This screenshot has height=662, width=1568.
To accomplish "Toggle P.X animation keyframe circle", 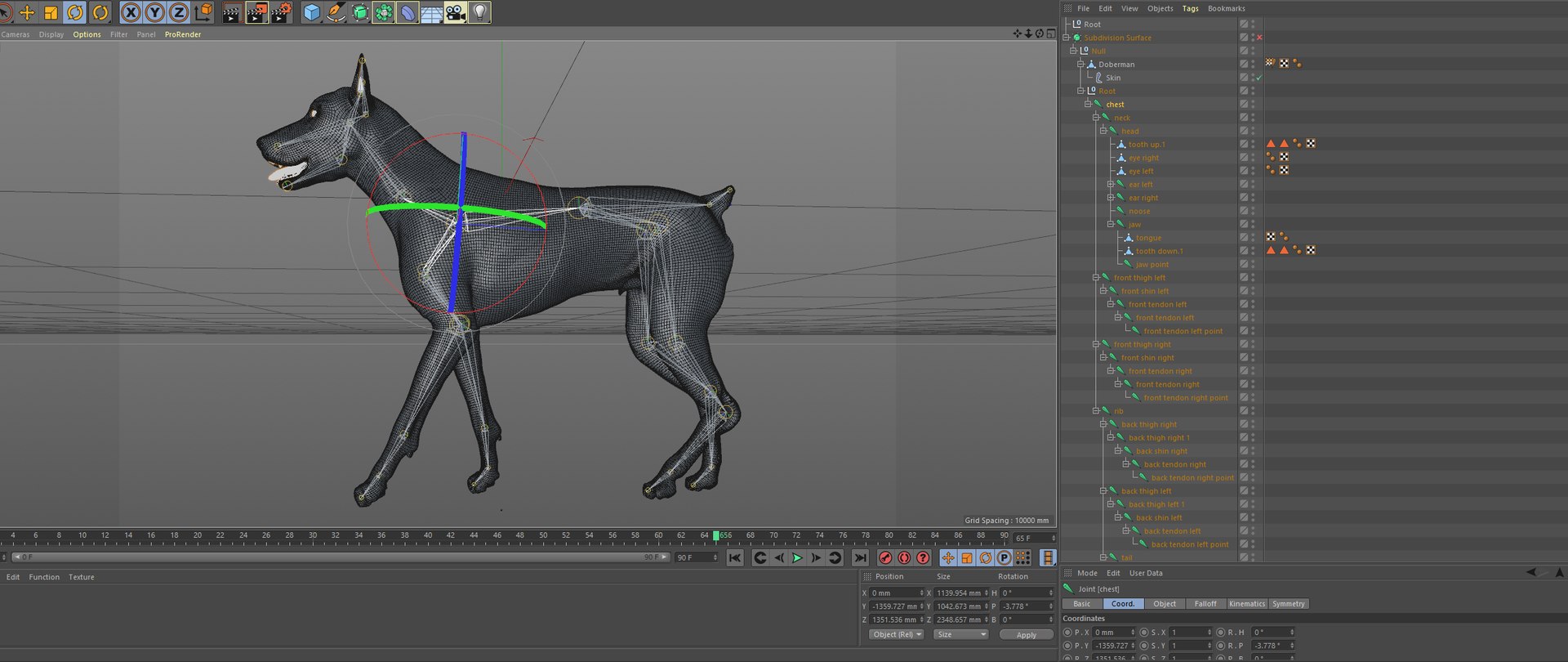I will (x=1067, y=633).
